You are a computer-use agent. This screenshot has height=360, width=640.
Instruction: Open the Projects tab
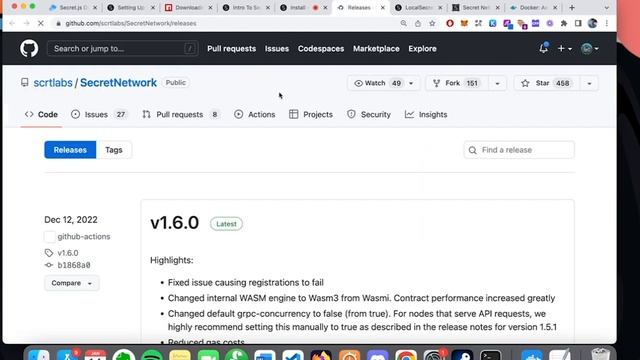point(311,115)
